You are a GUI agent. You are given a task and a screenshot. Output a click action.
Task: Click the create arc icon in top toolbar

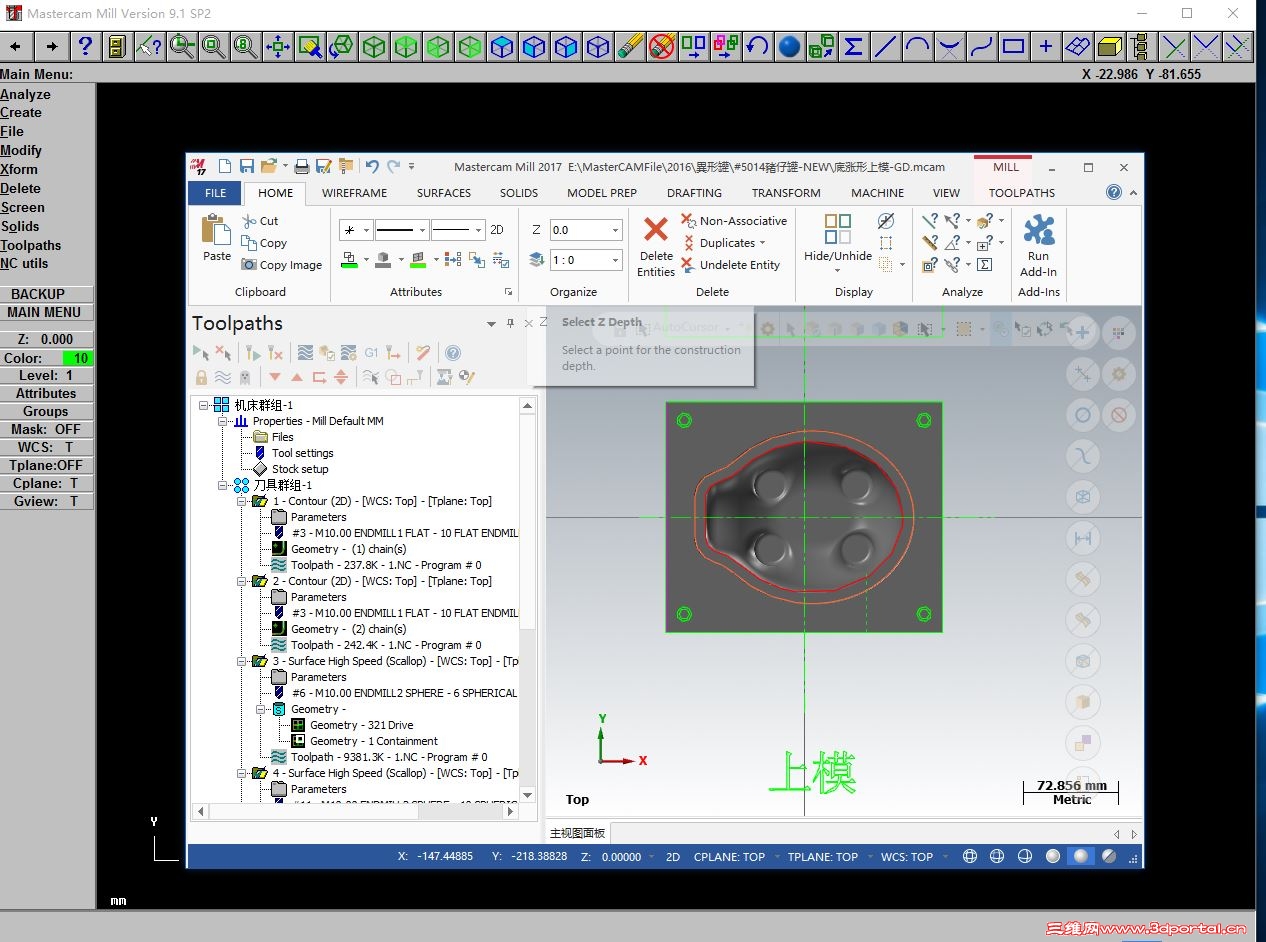pos(917,46)
